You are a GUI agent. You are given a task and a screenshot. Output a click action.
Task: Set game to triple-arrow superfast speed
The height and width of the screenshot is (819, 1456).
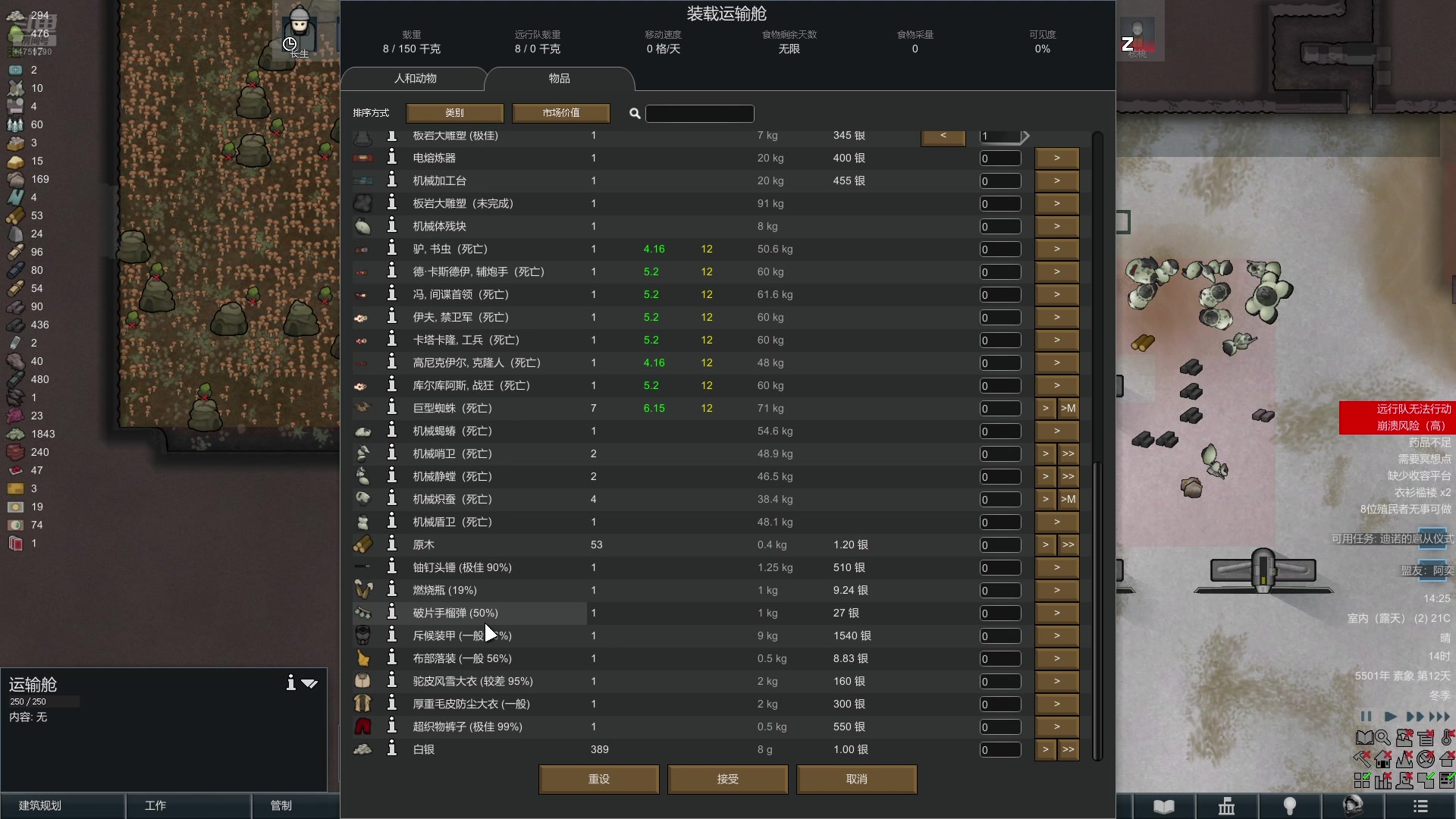pyautogui.click(x=1439, y=716)
